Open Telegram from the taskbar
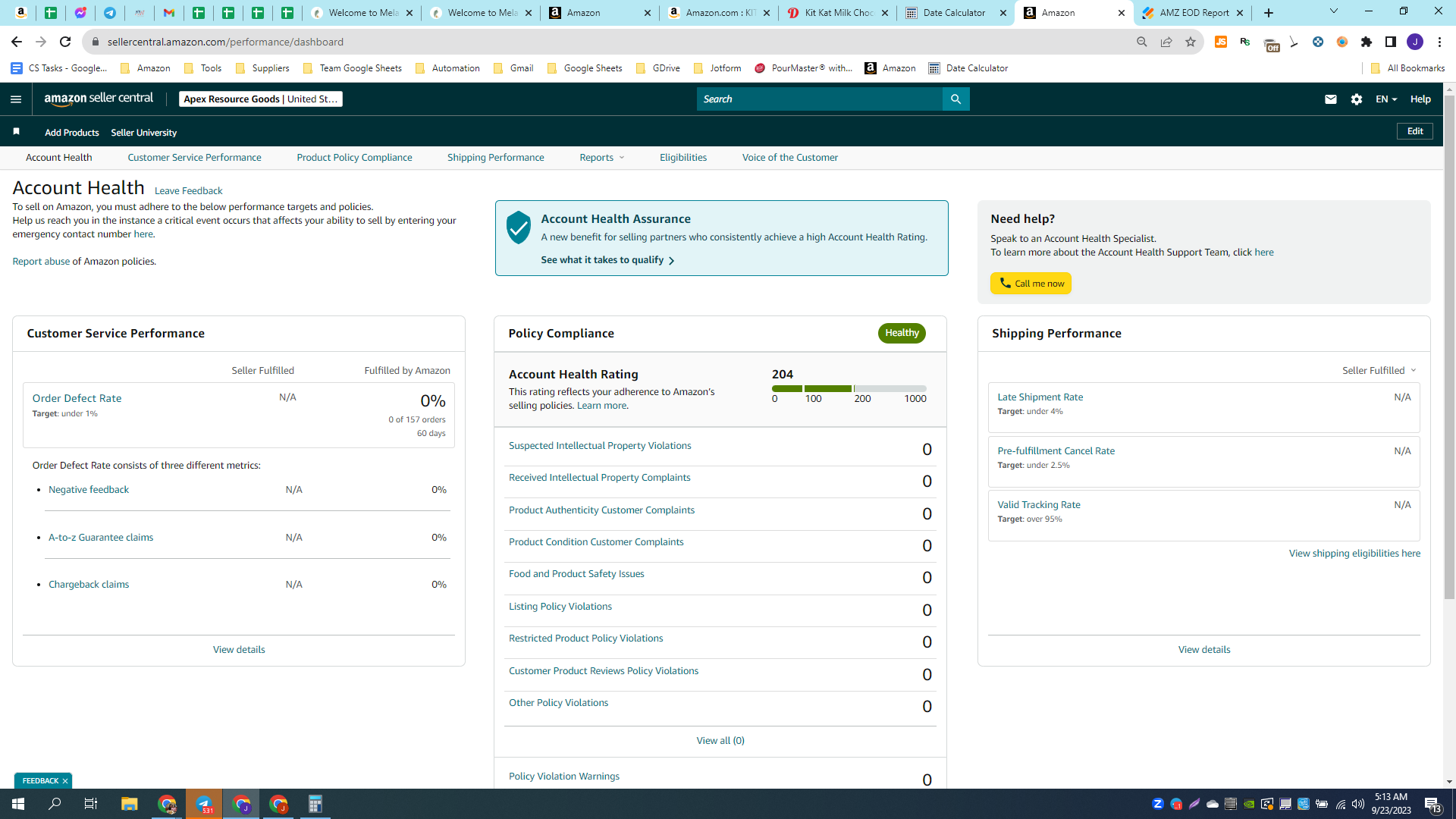Viewport: 1456px width, 819px height. click(x=204, y=804)
